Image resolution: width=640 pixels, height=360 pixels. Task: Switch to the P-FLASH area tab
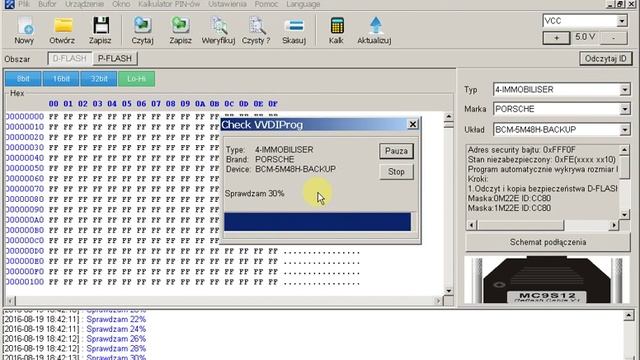tap(115, 58)
